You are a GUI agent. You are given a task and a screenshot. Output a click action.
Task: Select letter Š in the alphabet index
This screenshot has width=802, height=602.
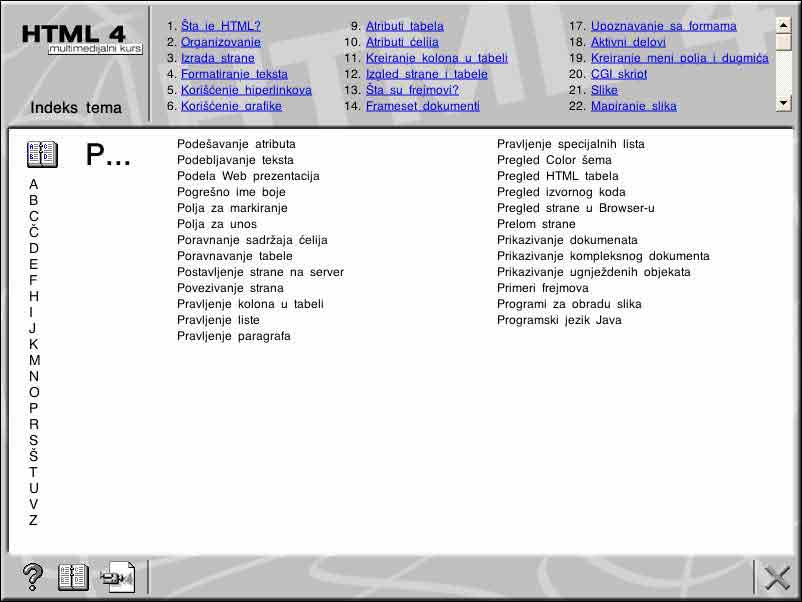pyautogui.click(x=33, y=456)
